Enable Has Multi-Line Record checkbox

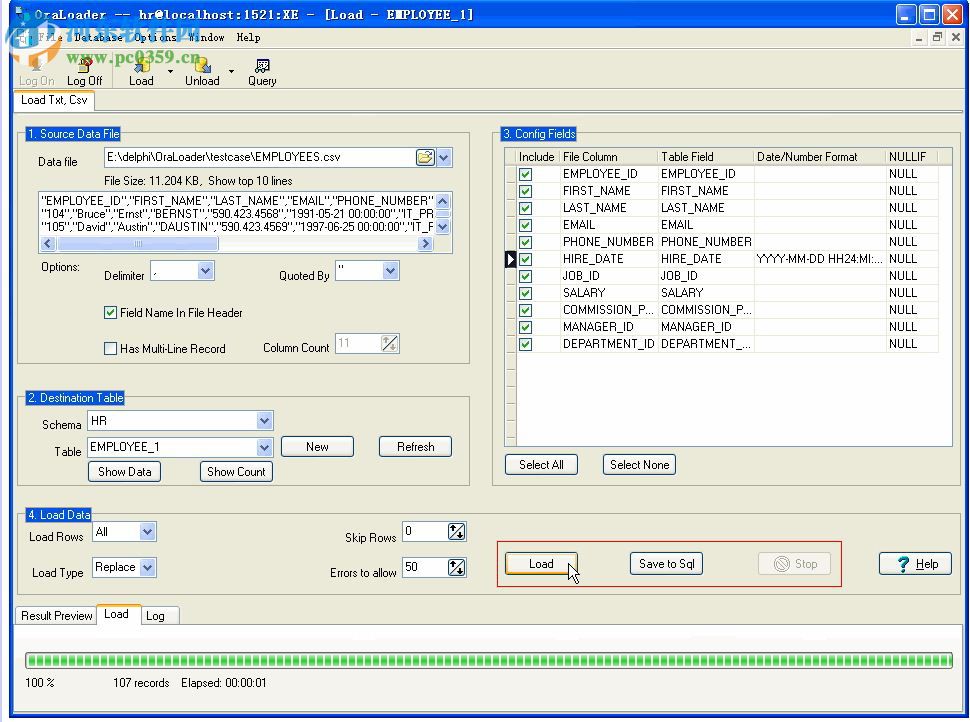[x=111, y=349]
